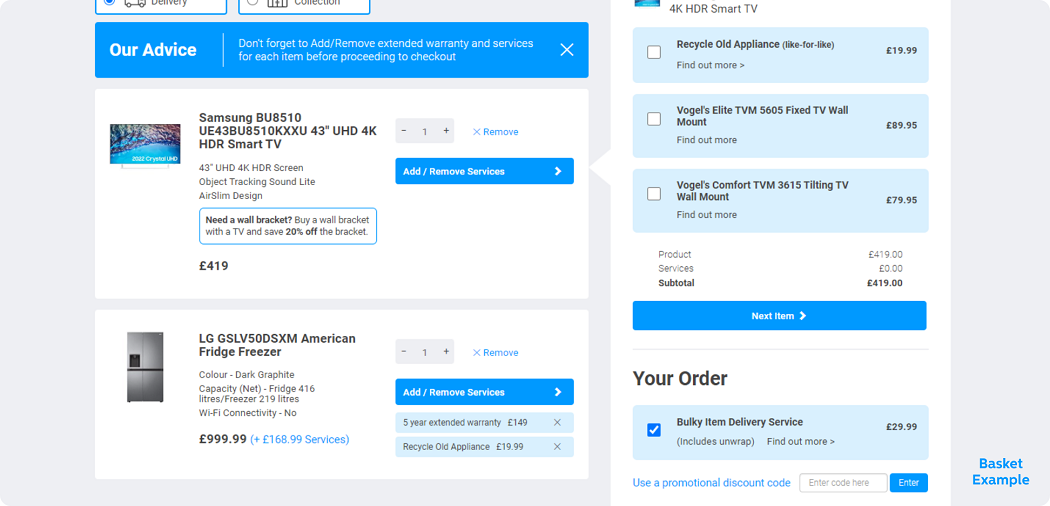Viewport: 1050px width, 506px height.
Task: Close the Our Advice banner
Action: coord(567,50)
